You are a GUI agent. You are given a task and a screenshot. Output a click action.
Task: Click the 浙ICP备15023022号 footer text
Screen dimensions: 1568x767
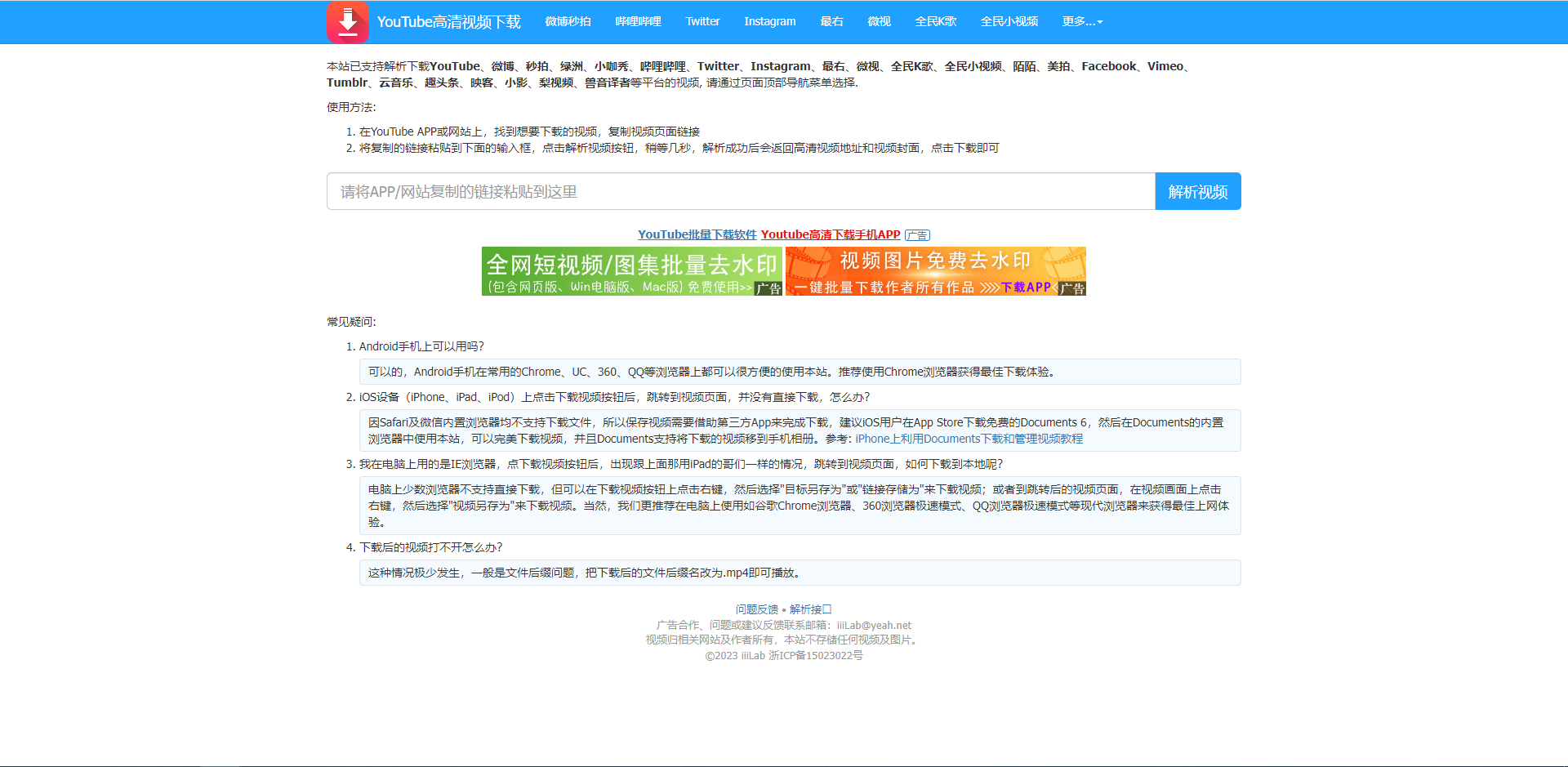[x=816, y=655]
